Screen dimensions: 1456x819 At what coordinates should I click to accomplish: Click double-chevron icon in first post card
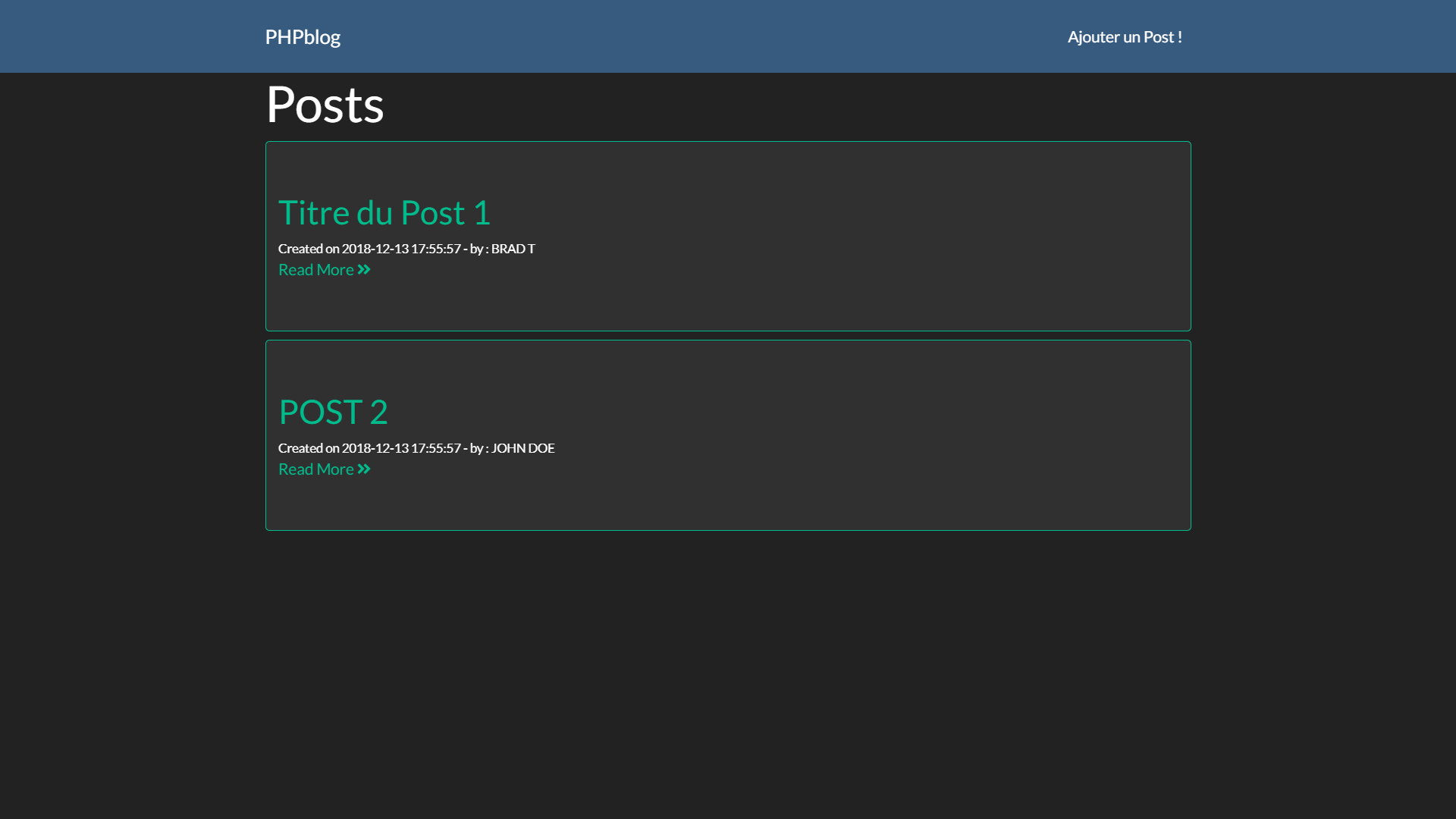coord(364,270)
